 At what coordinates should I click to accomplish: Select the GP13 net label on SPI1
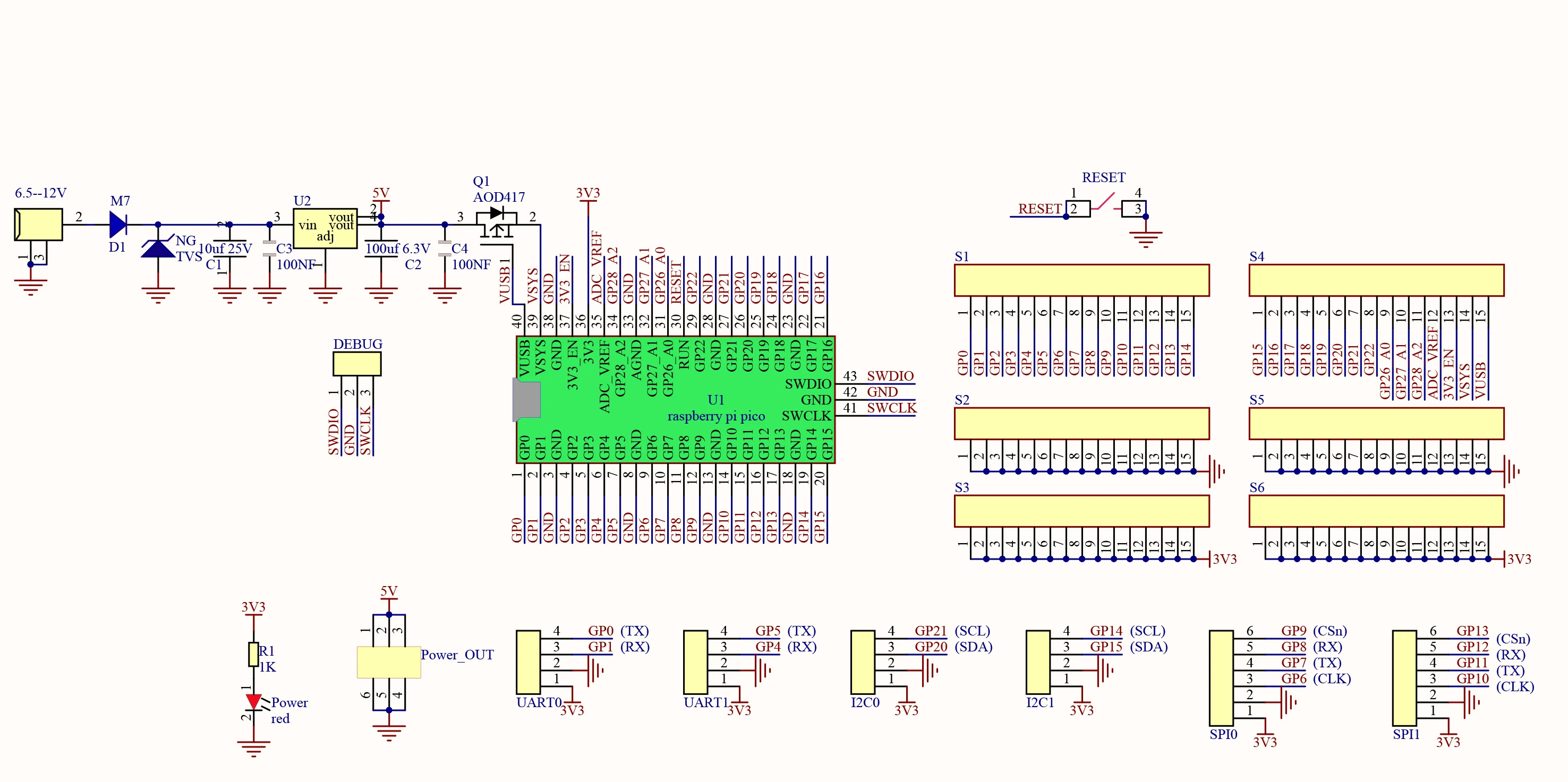coord(1472,631)
